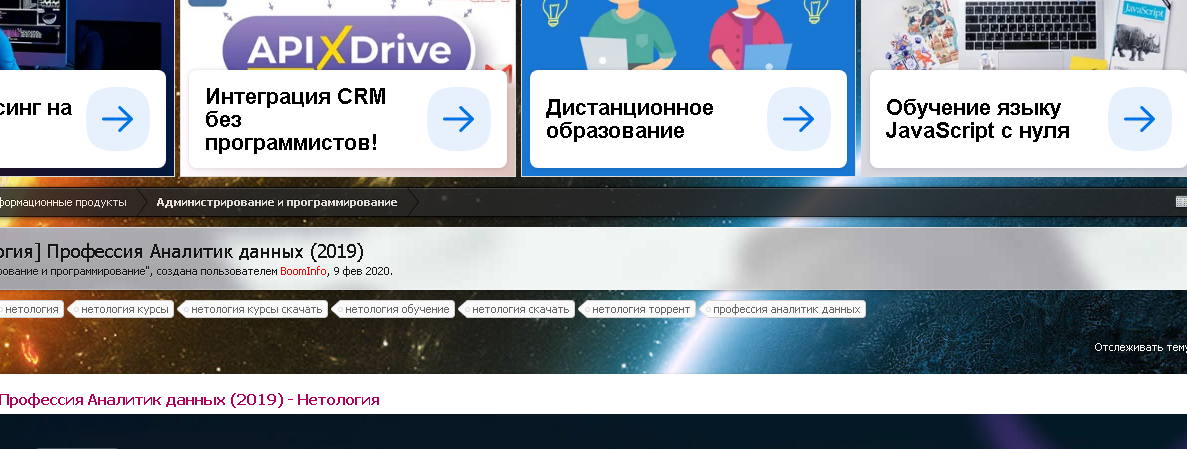This screenshot has height=449, width=1187.
Task: Go to 'Администрирование и программирование' breadcrumb
Action: pyautogui.click(x=276, y=202)
